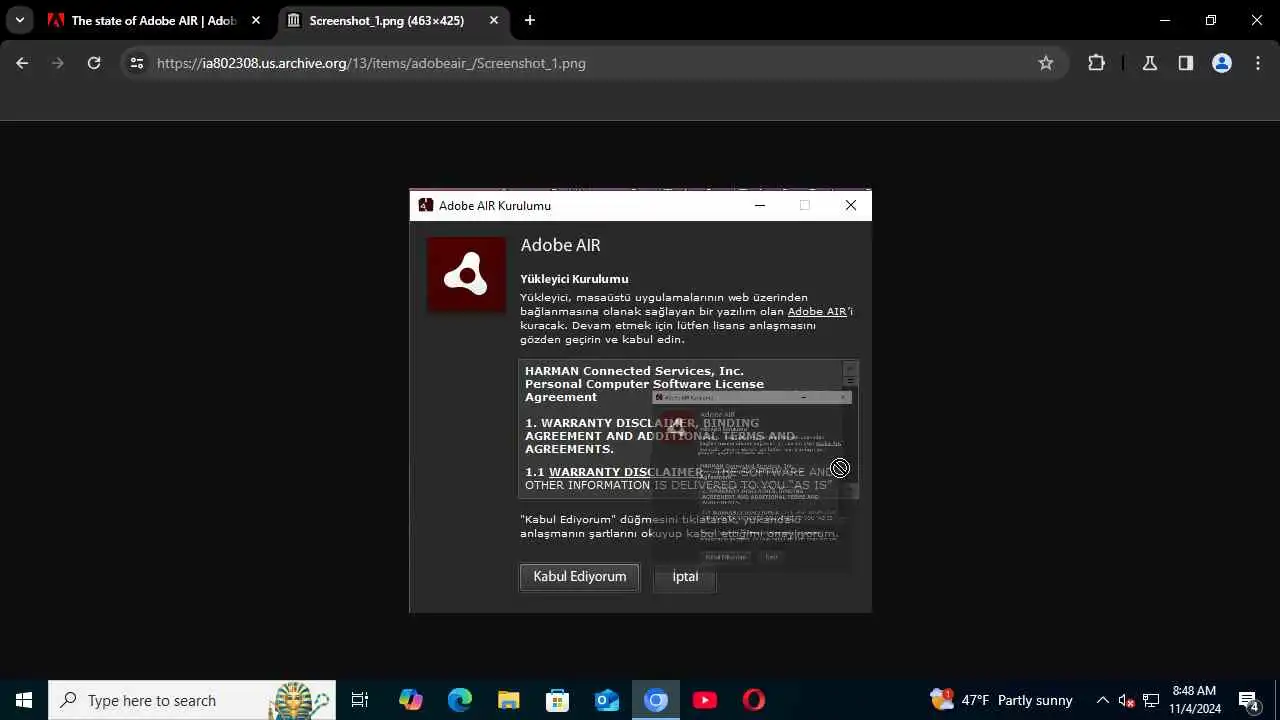Screen dimensions: 1280x720
Task: Click the muted volume tray icon
Action: [1126, 700]
